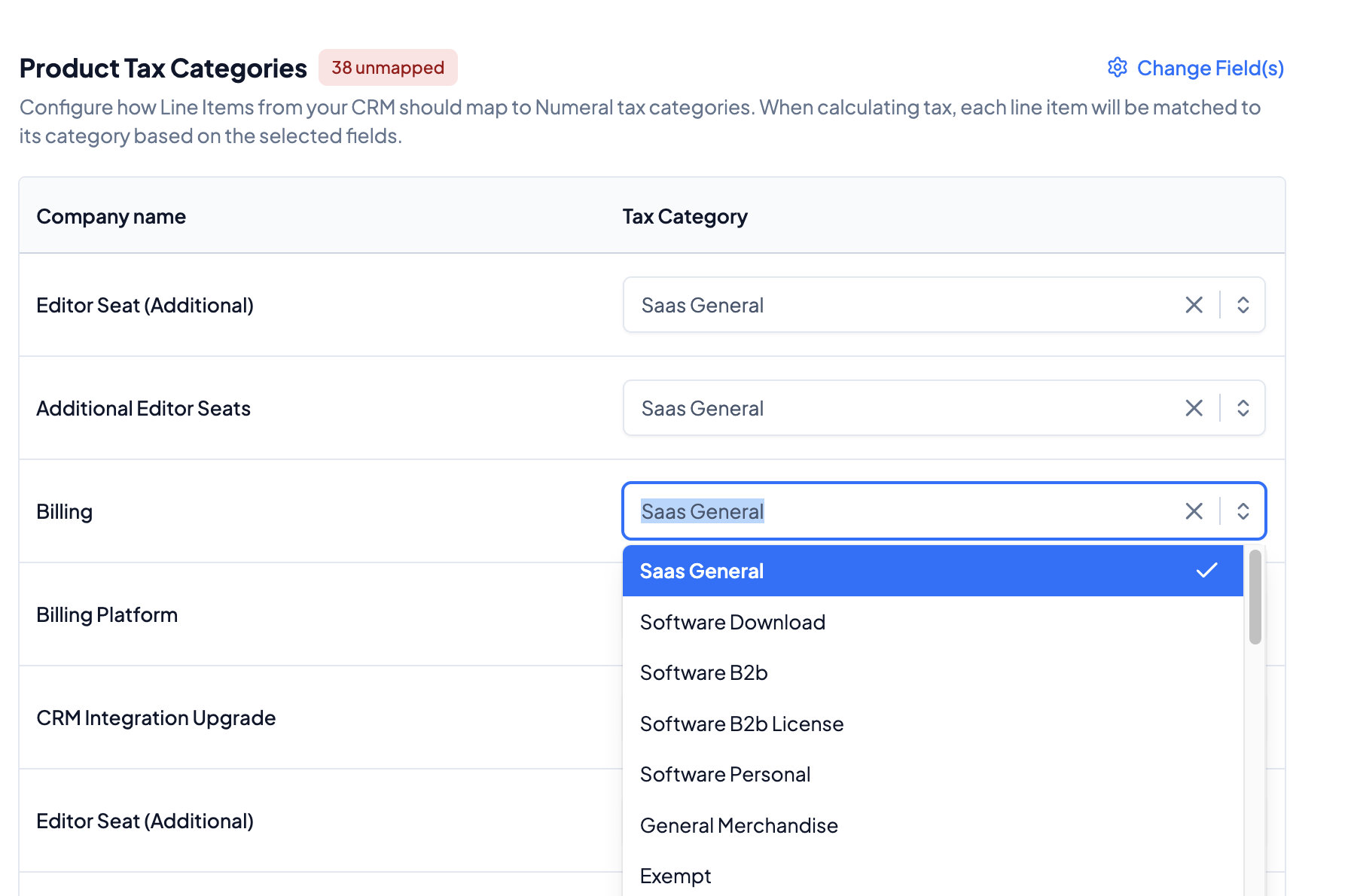Choose Software Download from the dropdown list
1348x896 pixels.
coord(933,622)
